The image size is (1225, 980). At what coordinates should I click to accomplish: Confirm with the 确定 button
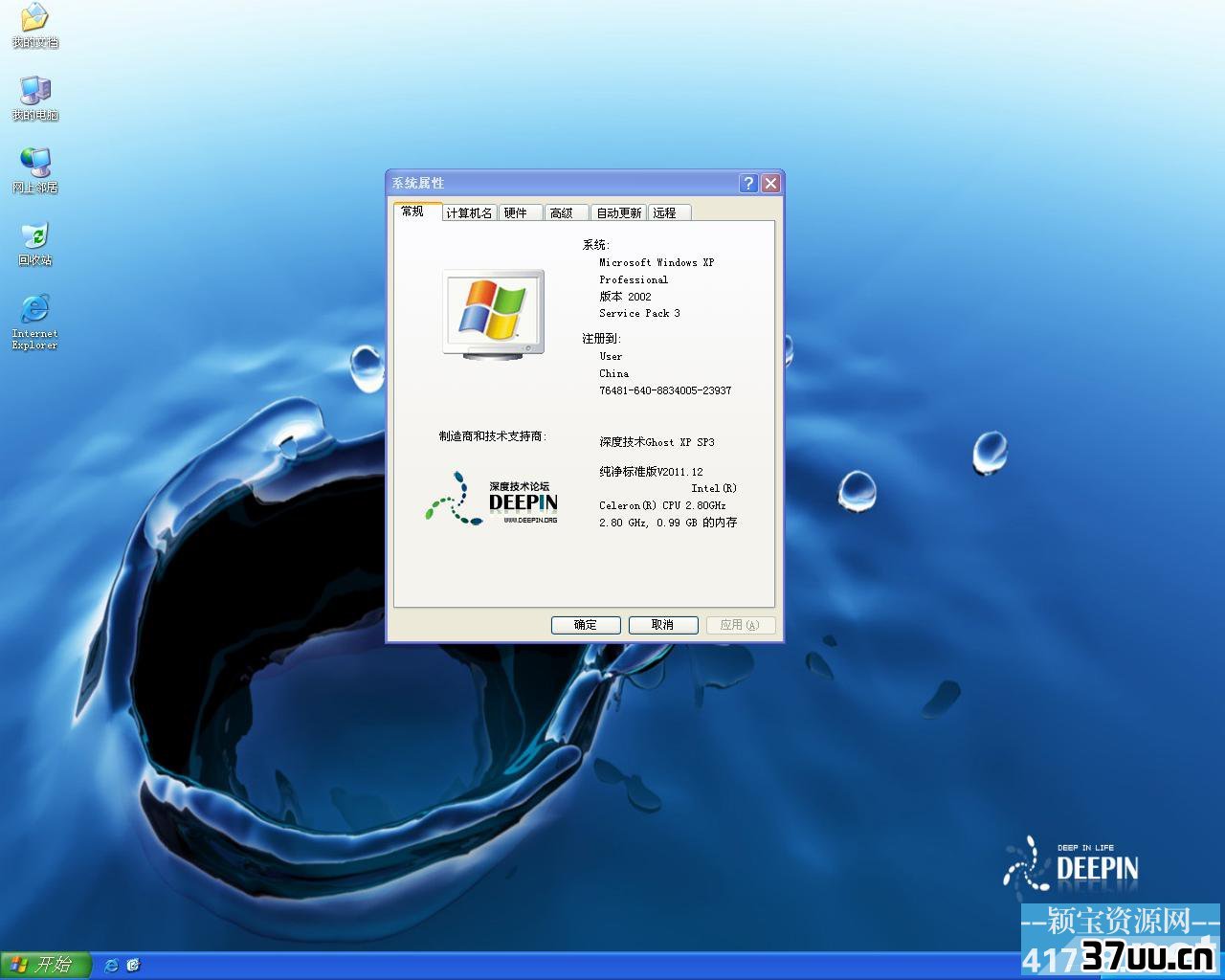pyautogui.click(x=586, y=625)
